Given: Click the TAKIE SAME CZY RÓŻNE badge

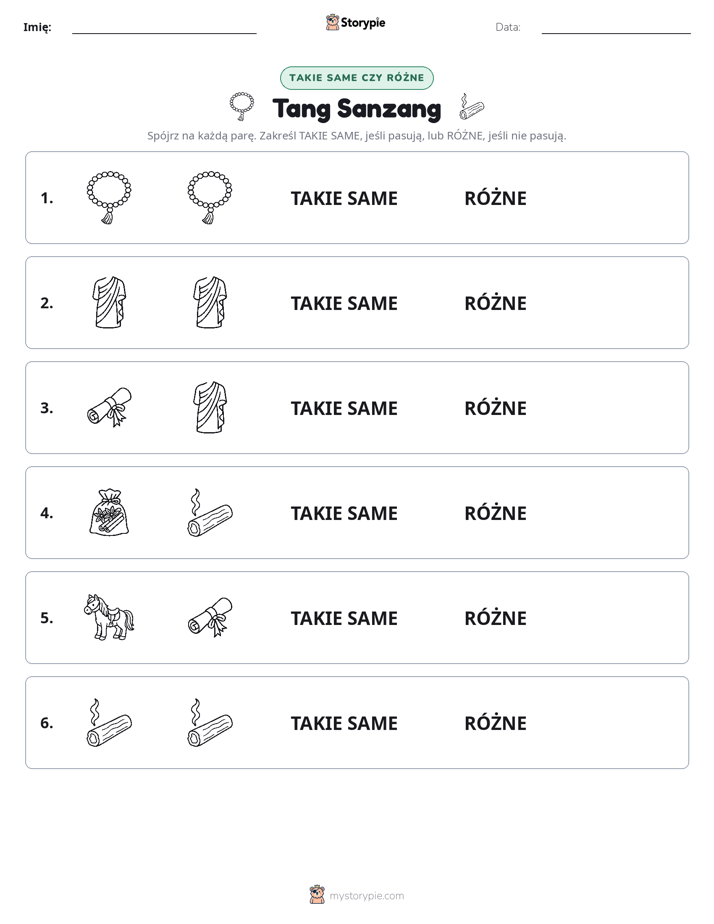Looking at the screenshot, I should [x=357, y=78].
